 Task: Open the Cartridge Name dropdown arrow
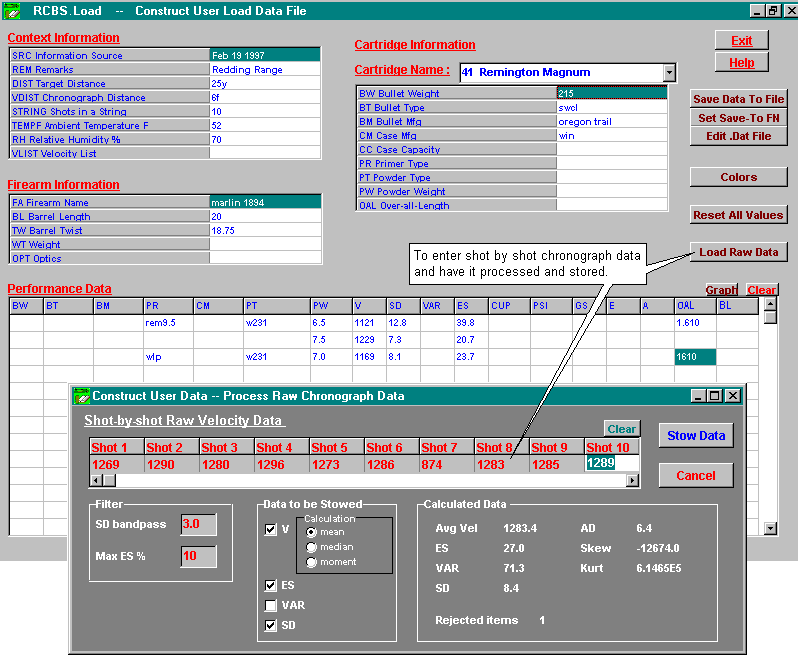[670, 72]
